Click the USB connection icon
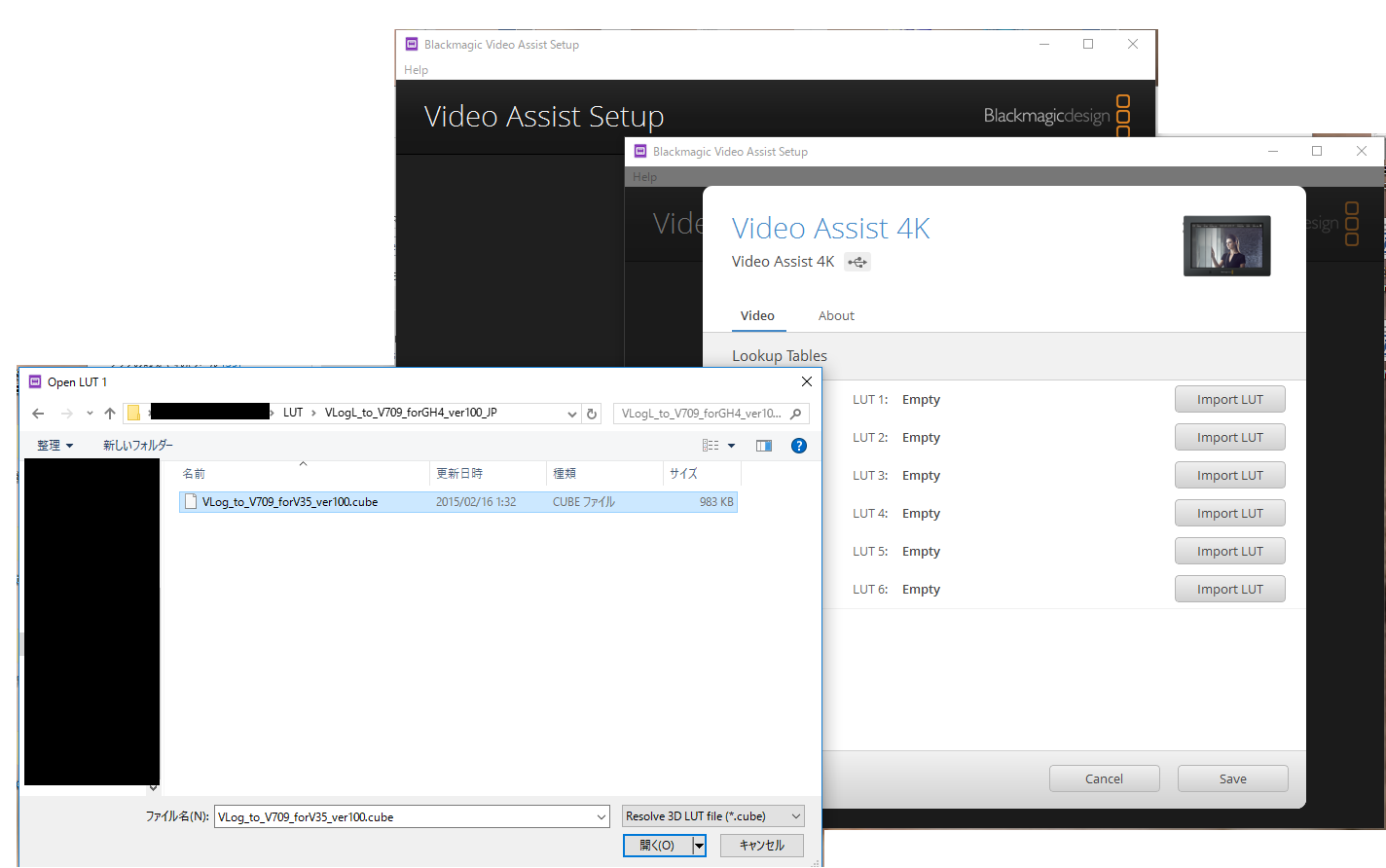Viewport: 1386px width, 868px height. click(857, 262)
